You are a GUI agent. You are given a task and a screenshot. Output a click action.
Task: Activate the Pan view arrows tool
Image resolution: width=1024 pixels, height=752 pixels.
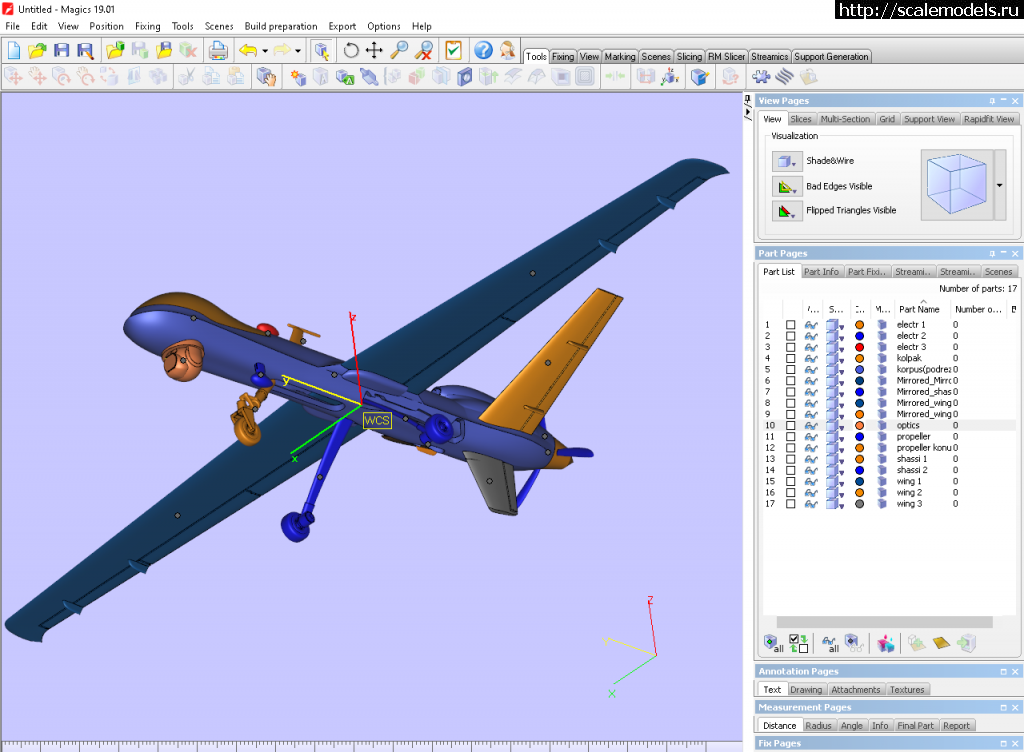coord(374,50)
